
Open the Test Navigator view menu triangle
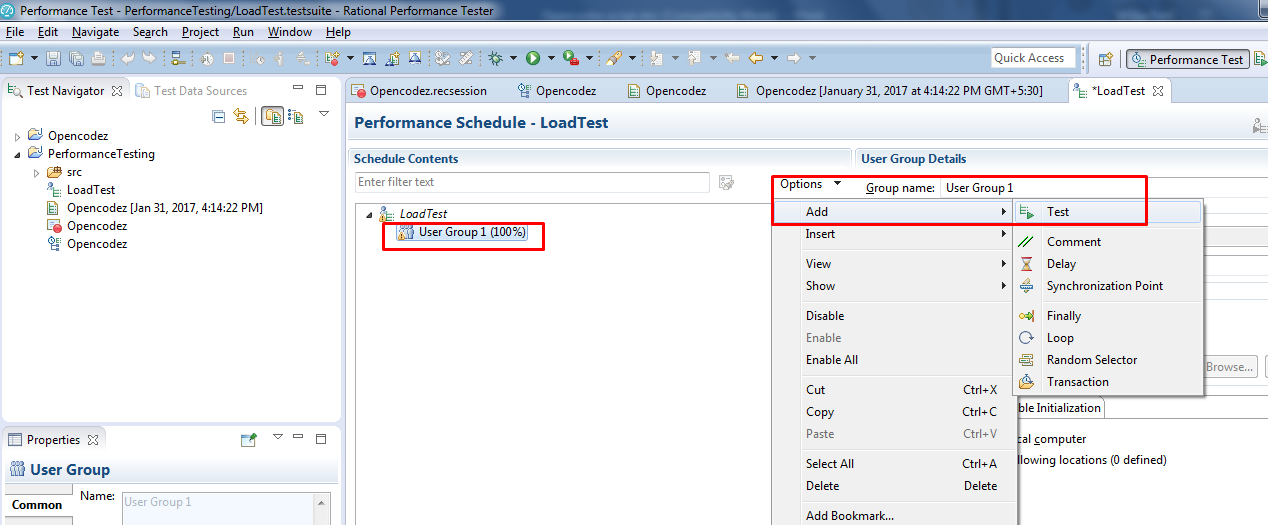click(x=324, y=114)
